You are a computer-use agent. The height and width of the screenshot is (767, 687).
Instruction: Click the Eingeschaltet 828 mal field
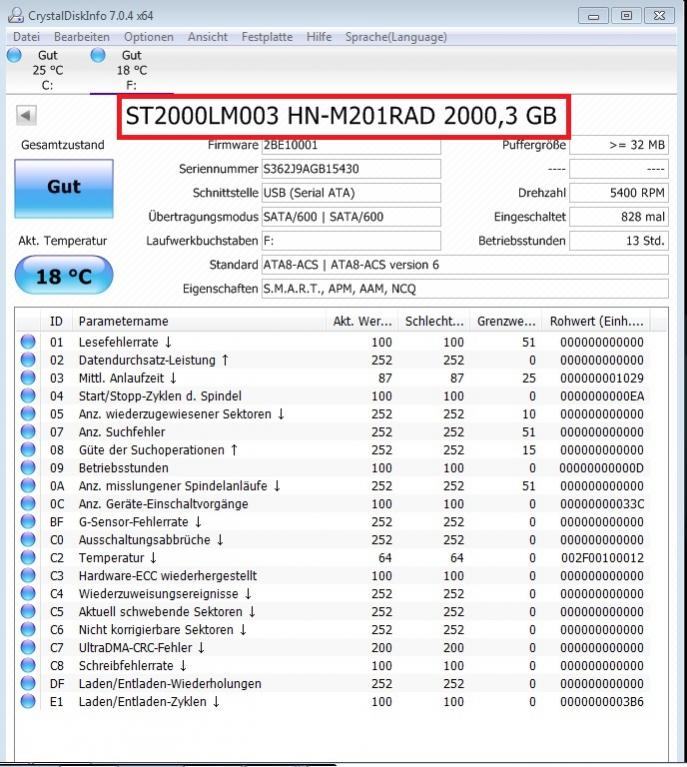(x=618, y=217)
